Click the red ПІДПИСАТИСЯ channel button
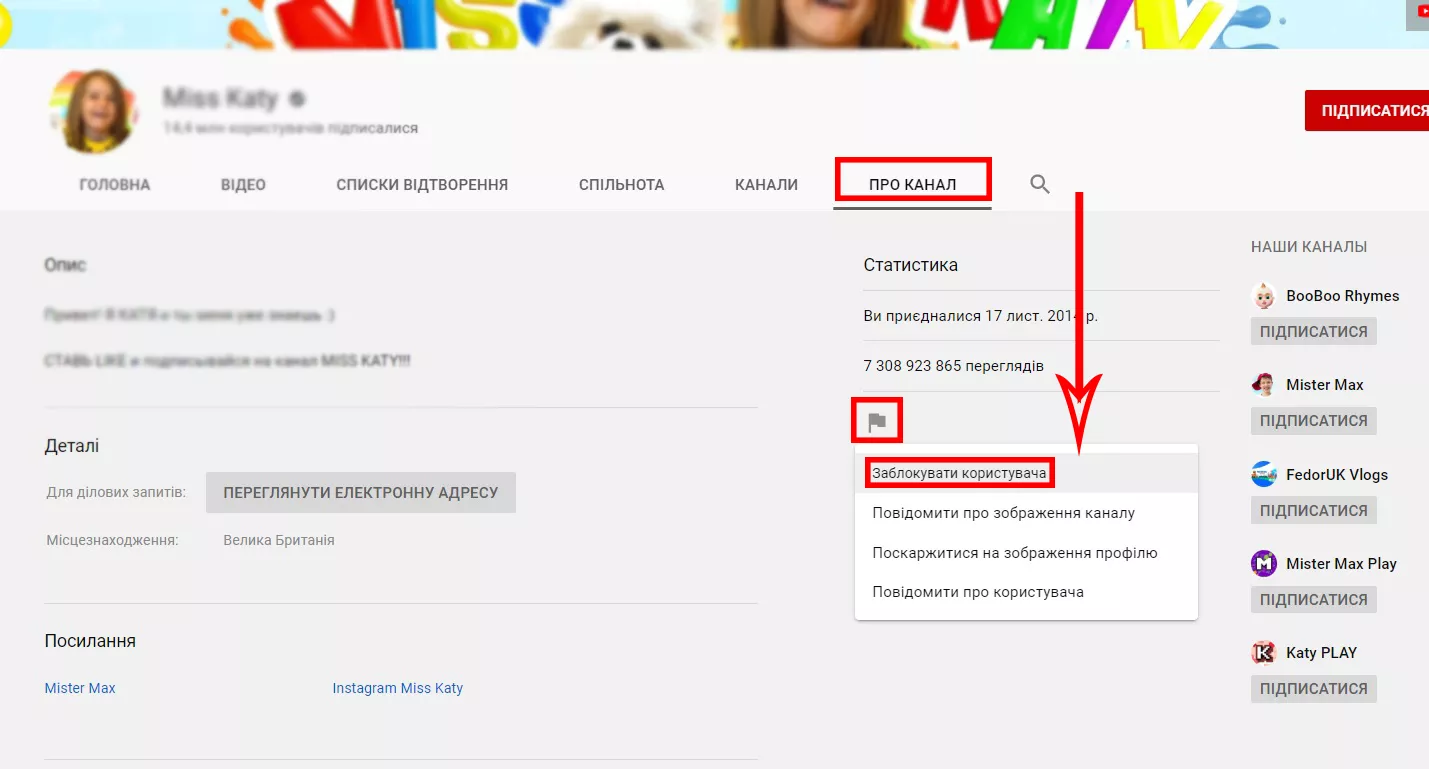The width and height of the screenshot is (1429, 769). [x=1367, y=110]
